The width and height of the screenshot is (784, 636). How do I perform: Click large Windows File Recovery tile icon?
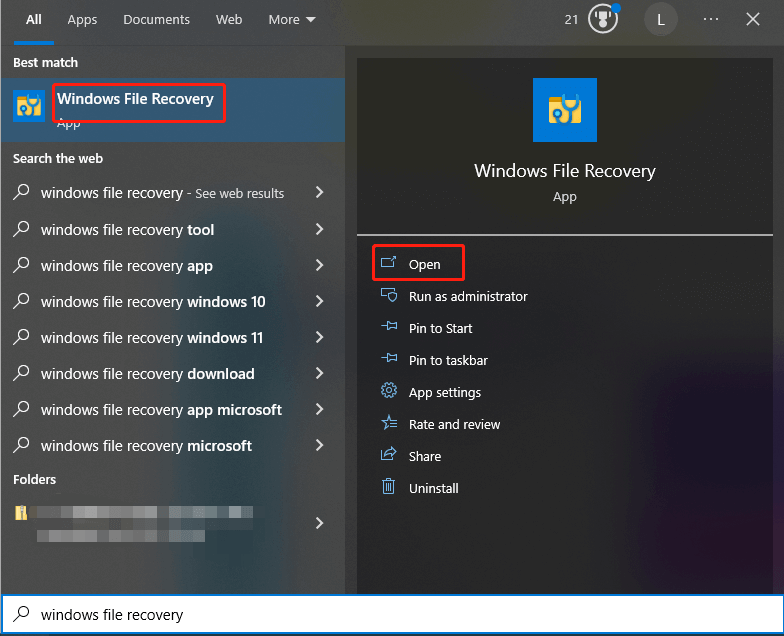(x=564, y=110)
